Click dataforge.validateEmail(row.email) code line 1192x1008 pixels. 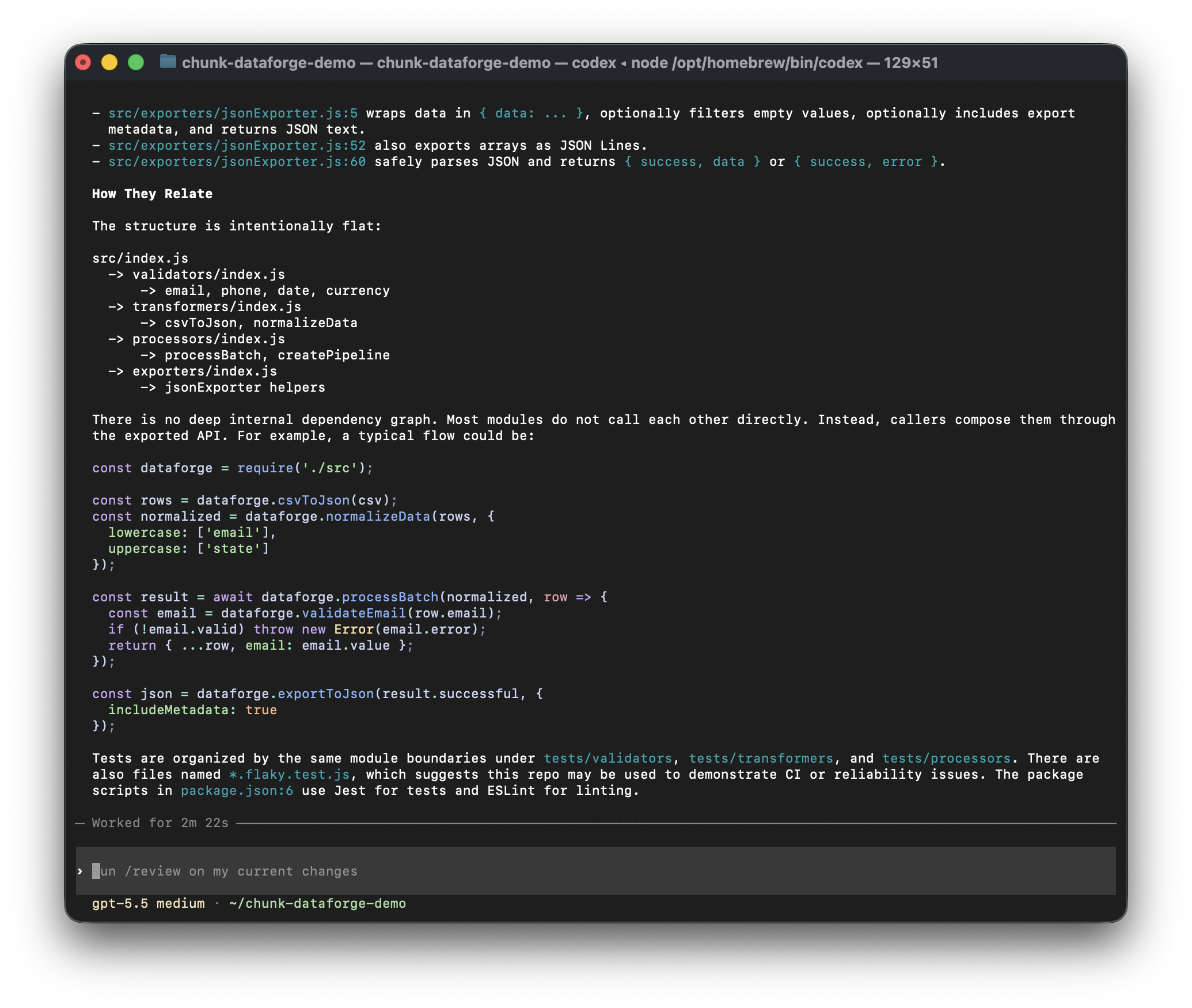pyautogui.click(x=306, y=613)
